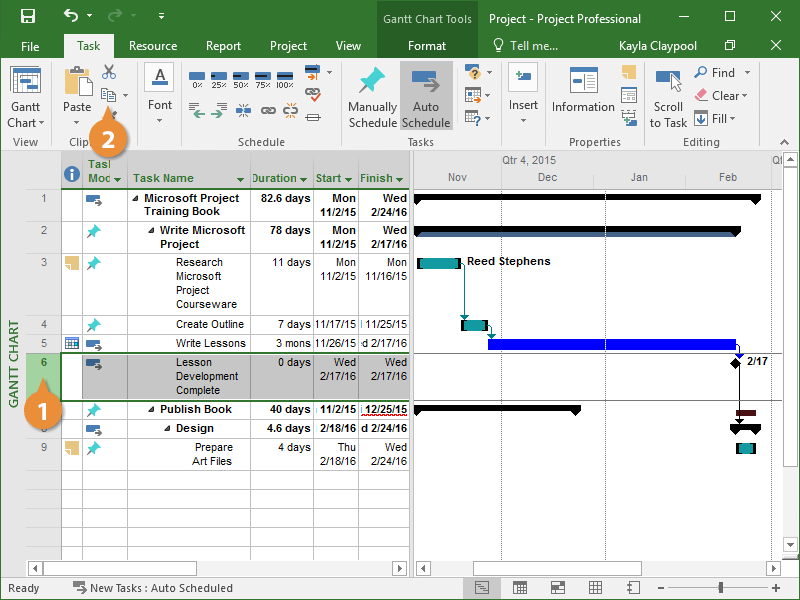
Task: Expand the Fill dropdown in Editing group
Action: 732,119
